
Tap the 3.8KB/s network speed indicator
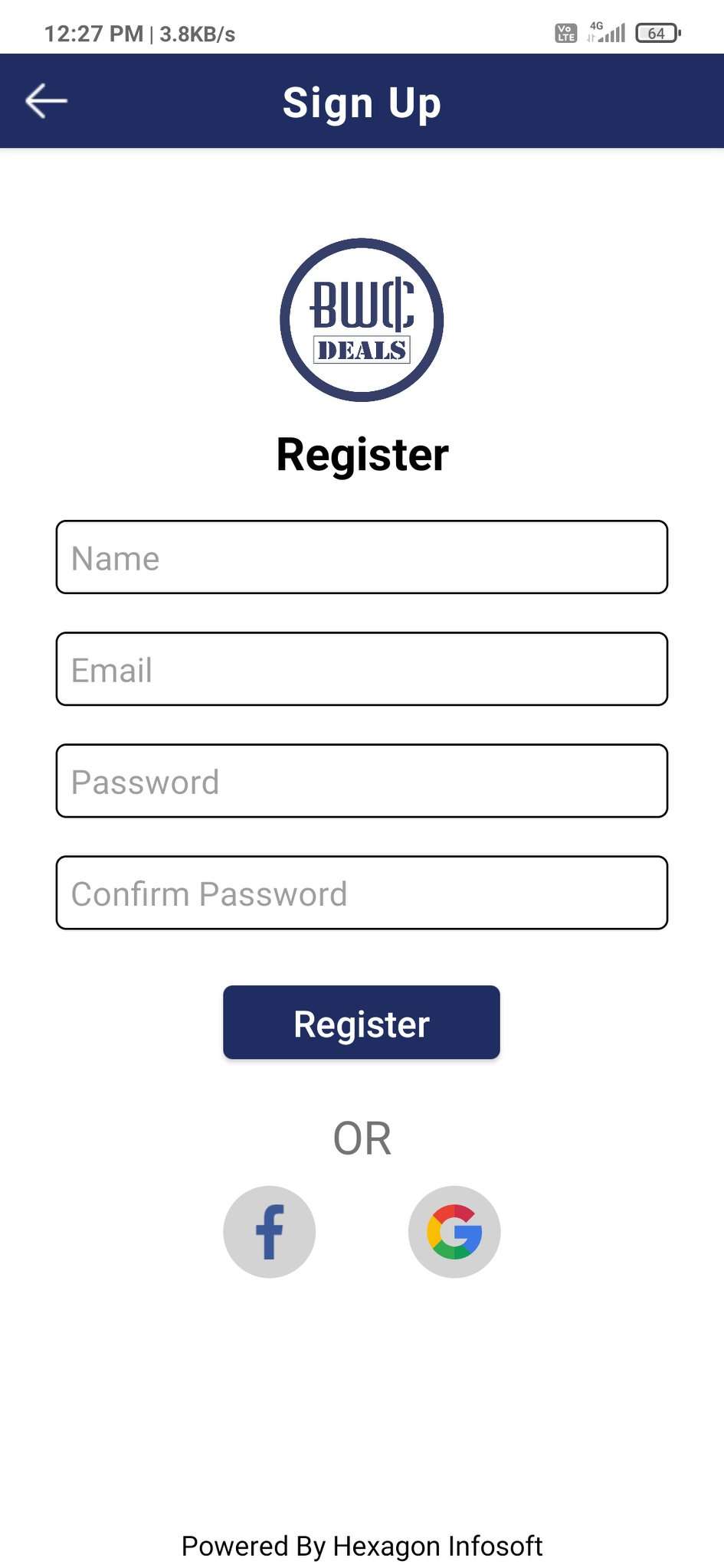197,34
